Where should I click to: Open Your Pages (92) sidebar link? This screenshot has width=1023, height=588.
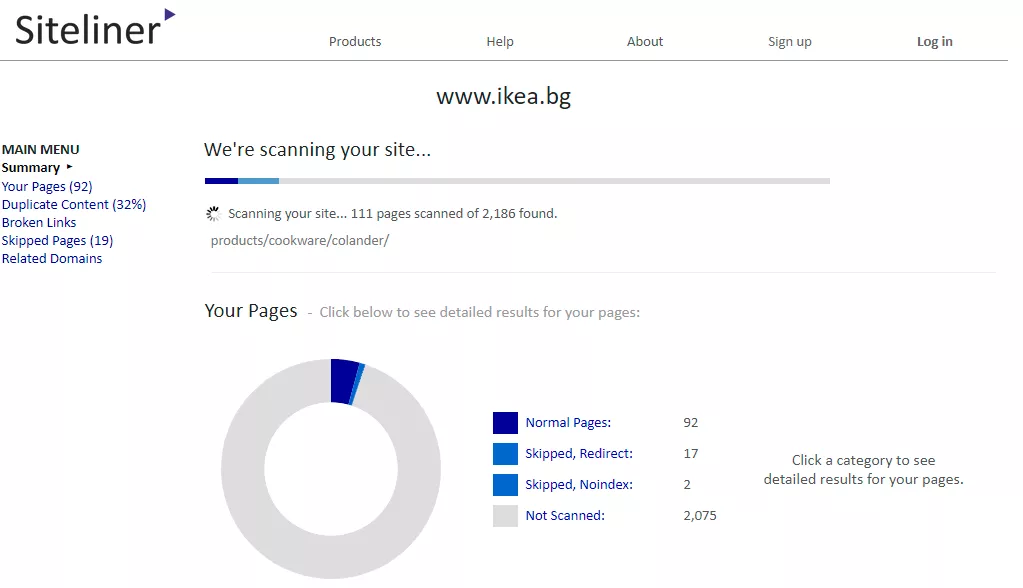click(47, 186)
